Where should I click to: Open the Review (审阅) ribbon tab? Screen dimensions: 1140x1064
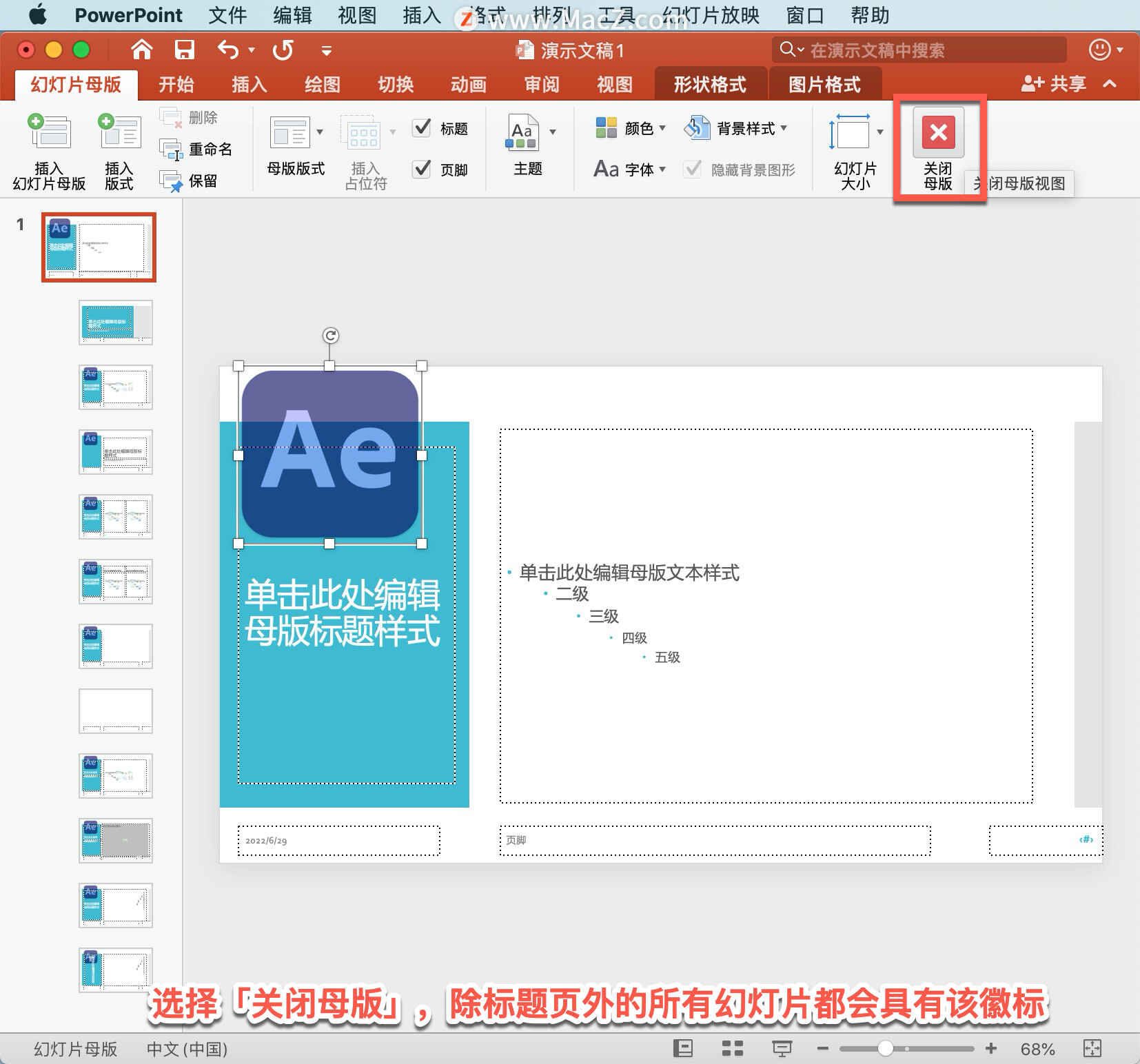click(x=542, y=85)
